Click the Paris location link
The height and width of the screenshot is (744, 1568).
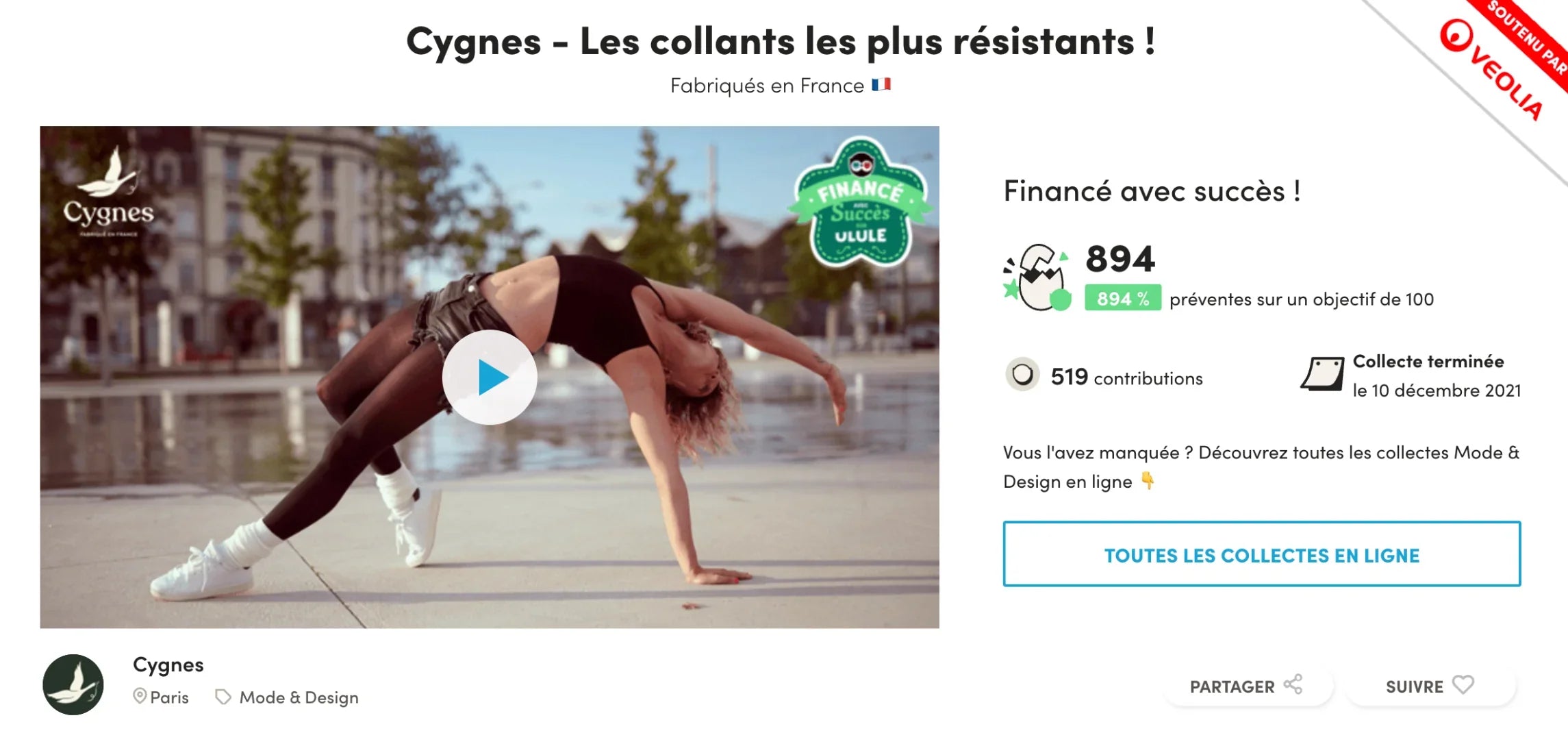click(x=169, y=697)
